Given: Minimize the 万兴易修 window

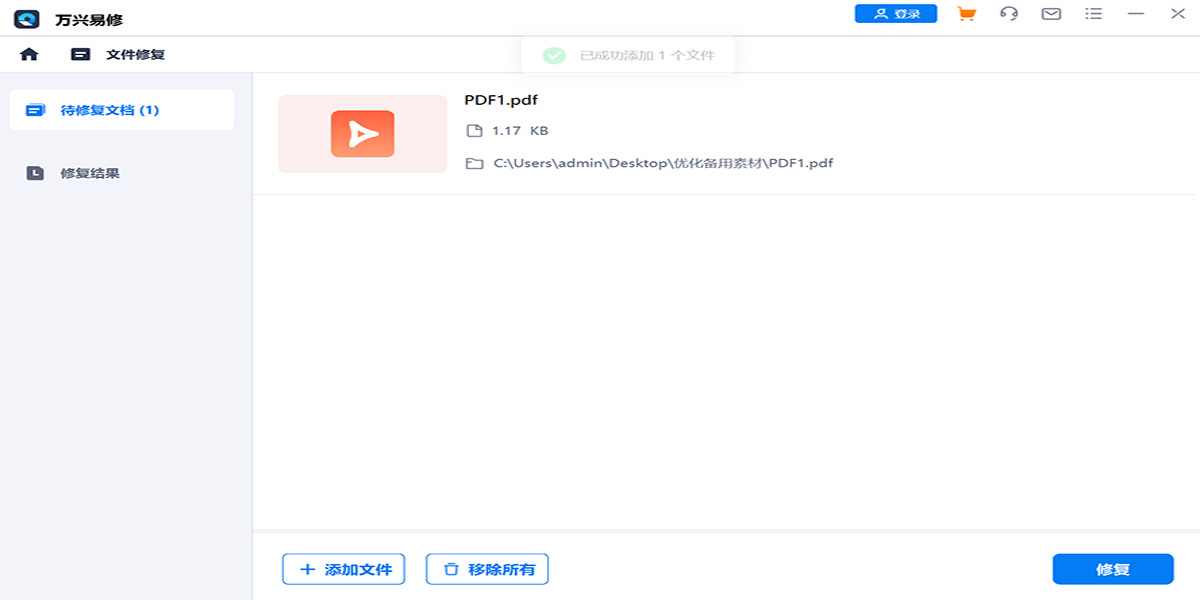Looking at the screenshot, I should point(1135,14).
